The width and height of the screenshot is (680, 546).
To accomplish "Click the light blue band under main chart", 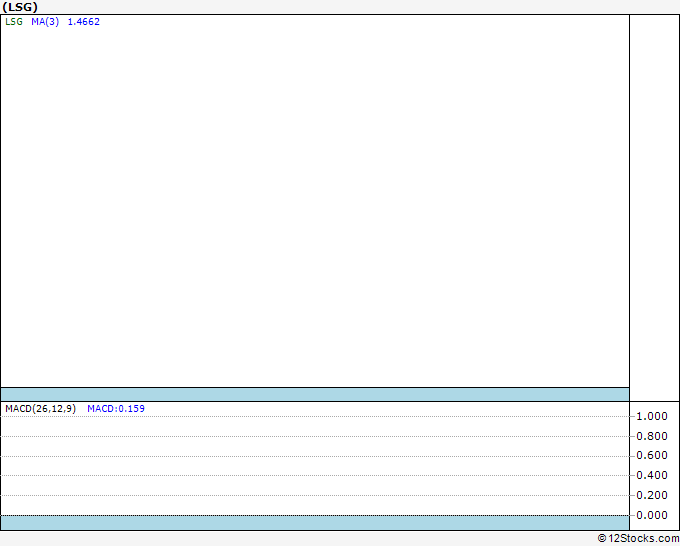I will pos(315,394).
